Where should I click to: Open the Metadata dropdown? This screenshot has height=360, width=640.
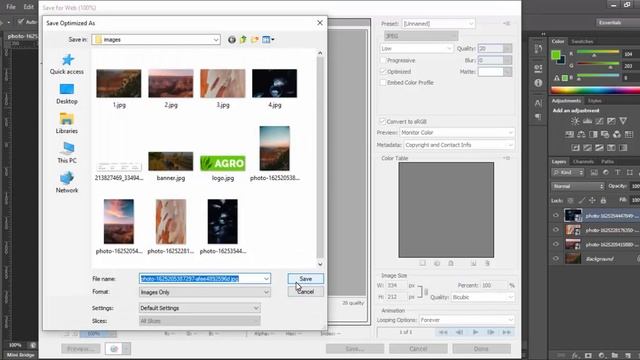tap(459, 145)
